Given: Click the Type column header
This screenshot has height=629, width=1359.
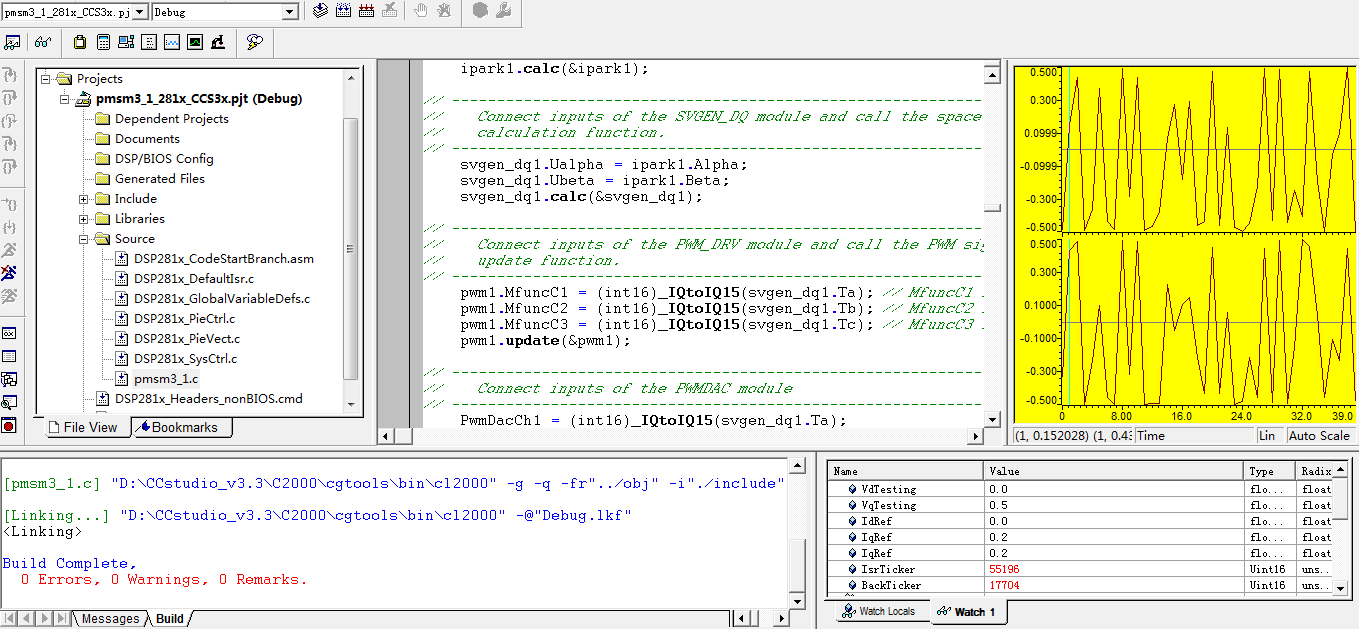Looking at the screenshot, I should 1271,471.
